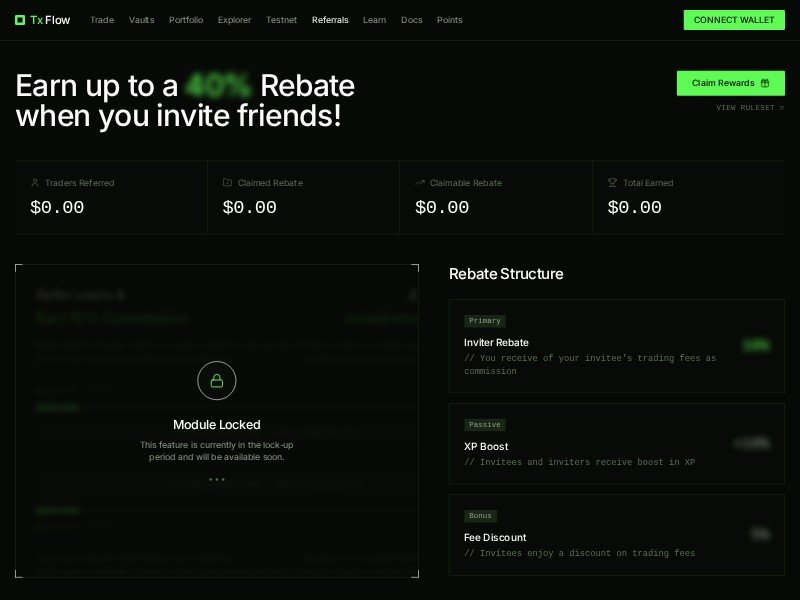Select the Inviter Rebate card
This screenshot has width=800, height=600.
pyautogui.click(x=616, y=346)
